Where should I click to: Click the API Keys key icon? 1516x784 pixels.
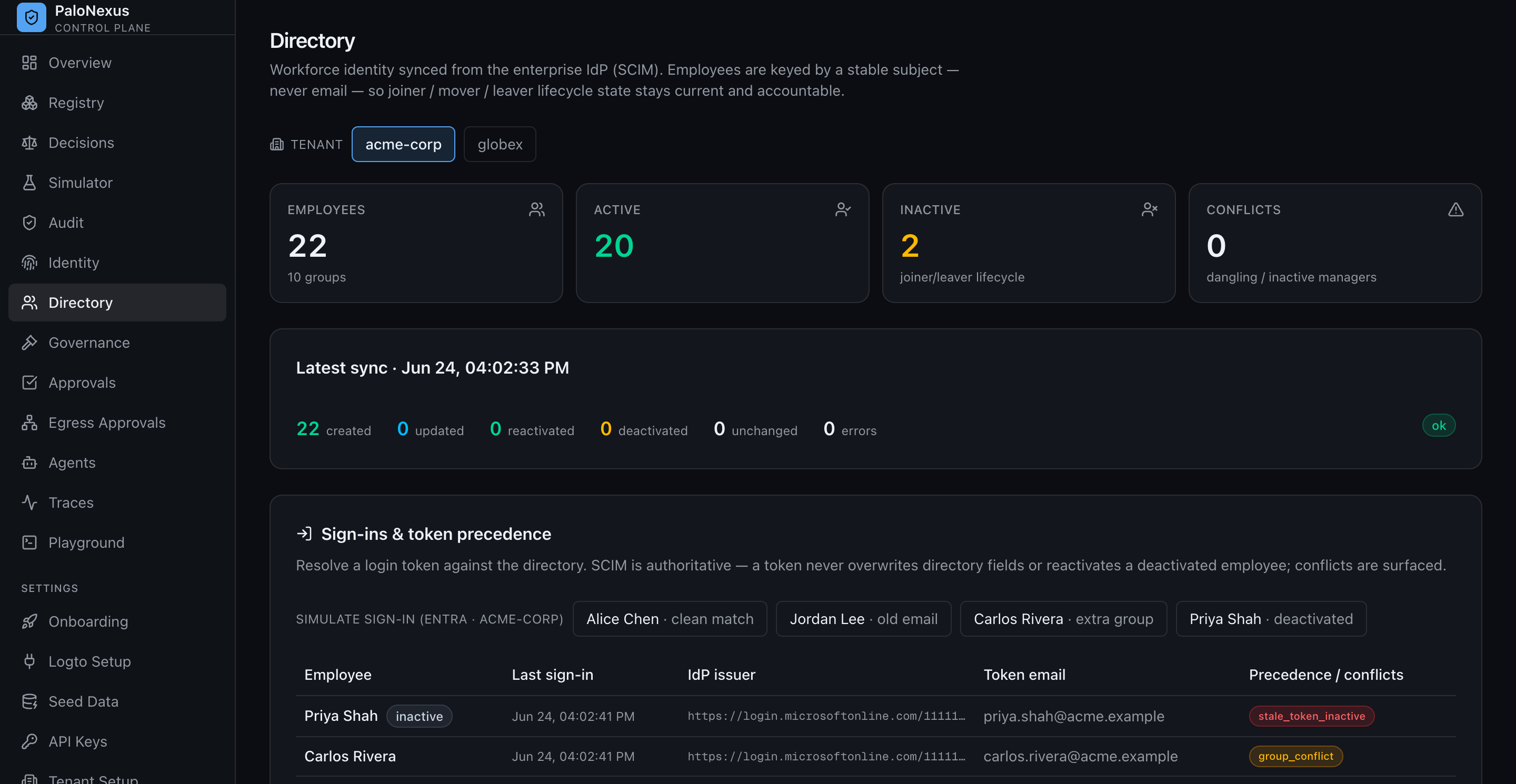tap(29, 742)
